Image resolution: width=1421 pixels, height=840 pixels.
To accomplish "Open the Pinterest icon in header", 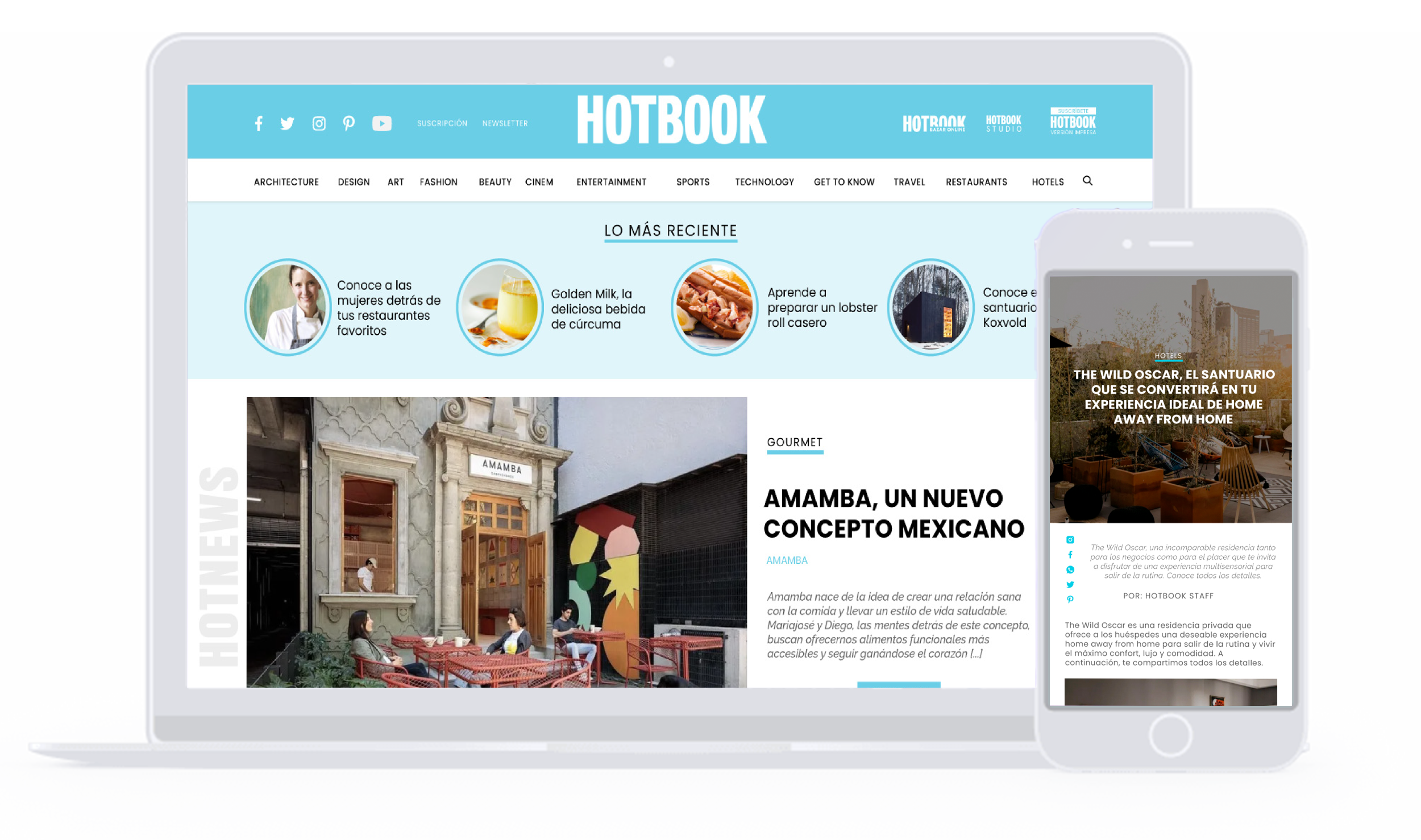I will click(x=349, y=123).
